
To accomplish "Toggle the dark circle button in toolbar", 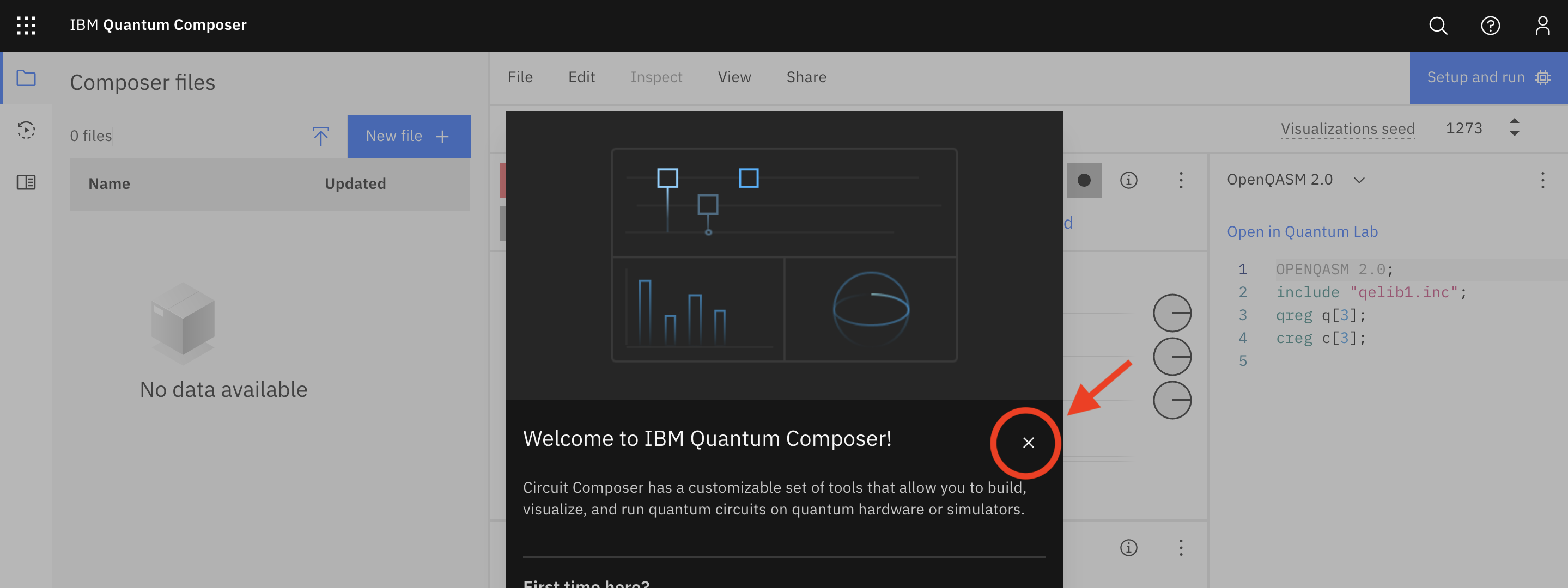I will coord(1084,180).
